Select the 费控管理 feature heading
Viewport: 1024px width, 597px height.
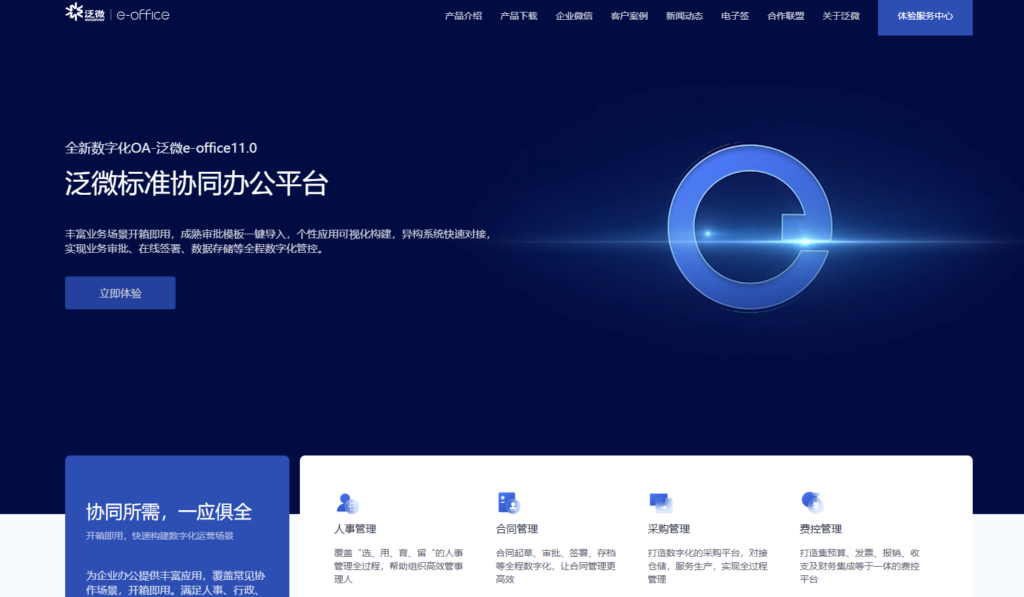[820, 529]
